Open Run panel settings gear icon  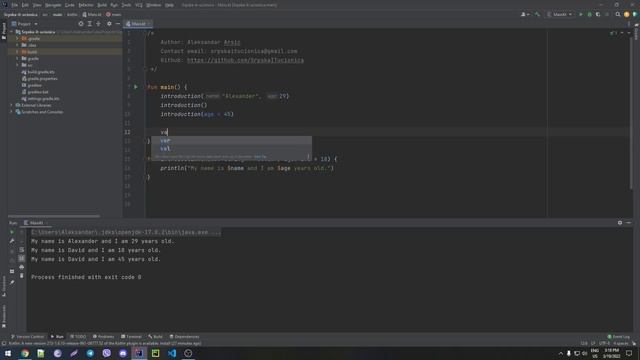point(620,223)
